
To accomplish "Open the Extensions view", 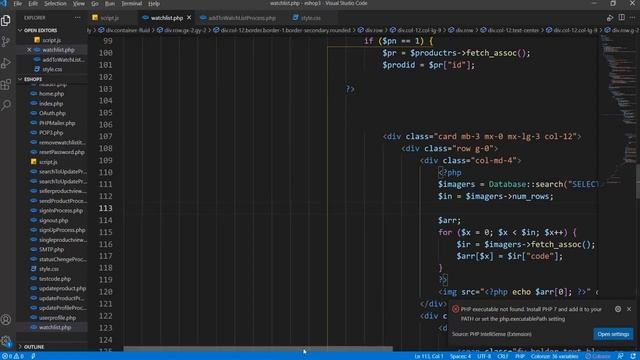I will pos(6,84).
